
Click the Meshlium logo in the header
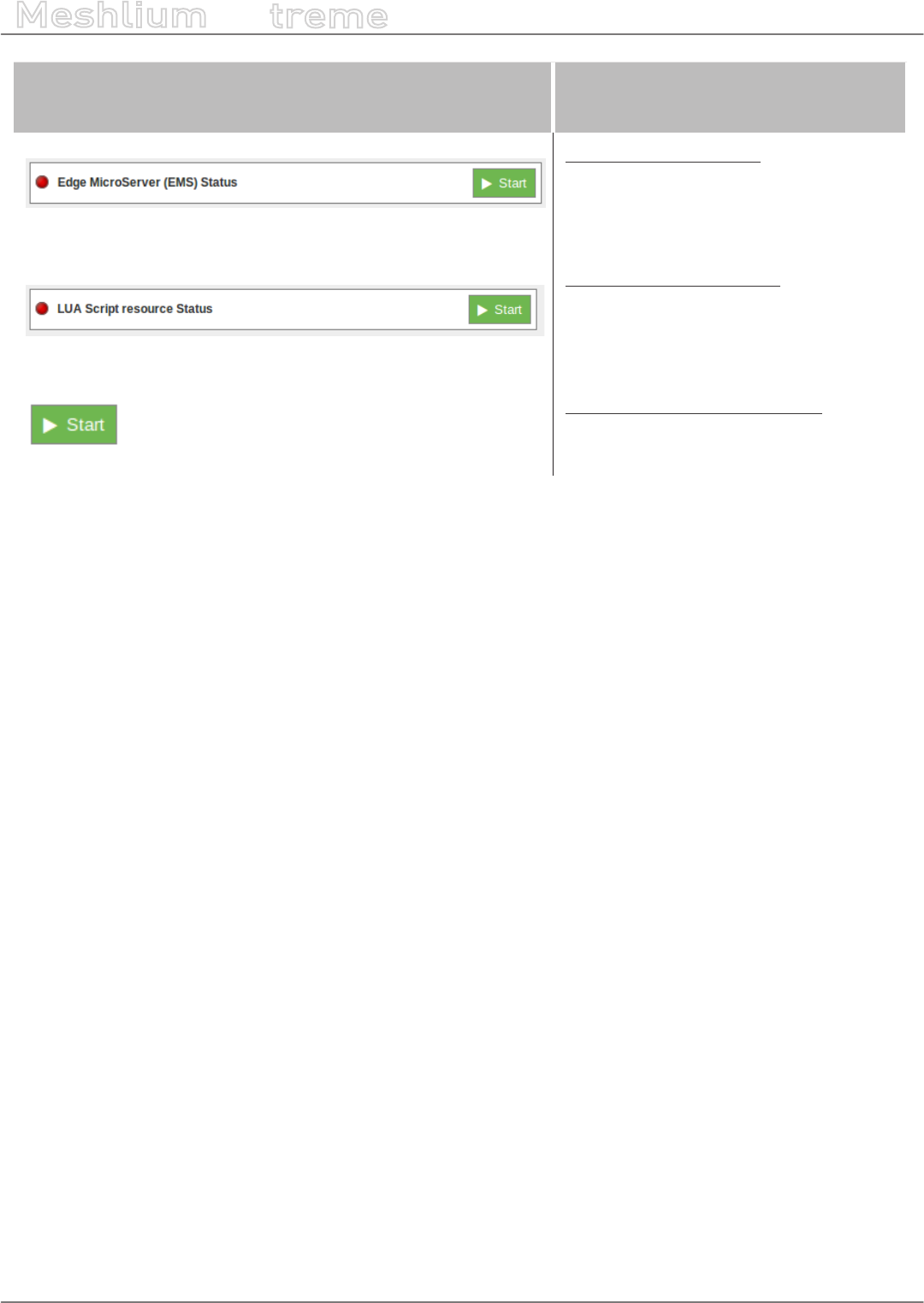point(111,16)
